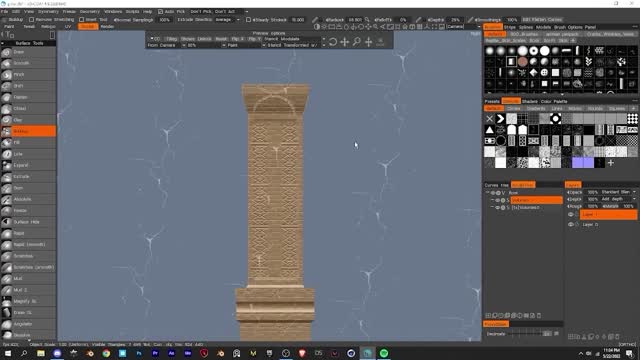Toggle Remove Stretching checkbox
The image size is (640, 360).
(31, 19)
